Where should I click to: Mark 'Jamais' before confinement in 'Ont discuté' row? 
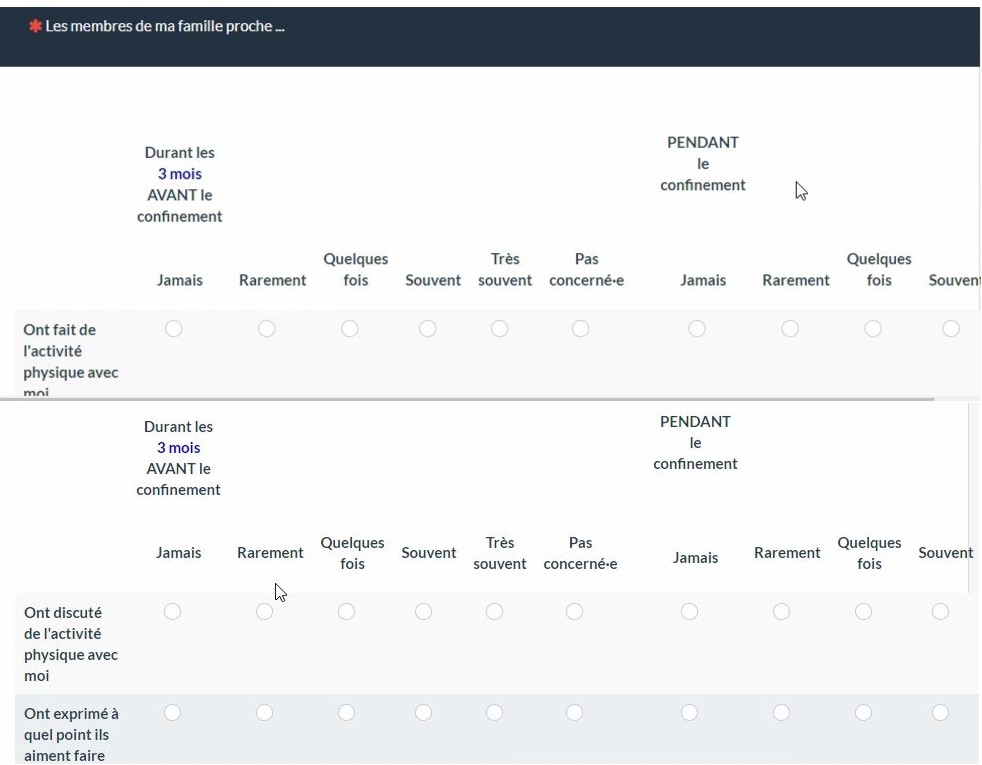[x=172, y=611]
